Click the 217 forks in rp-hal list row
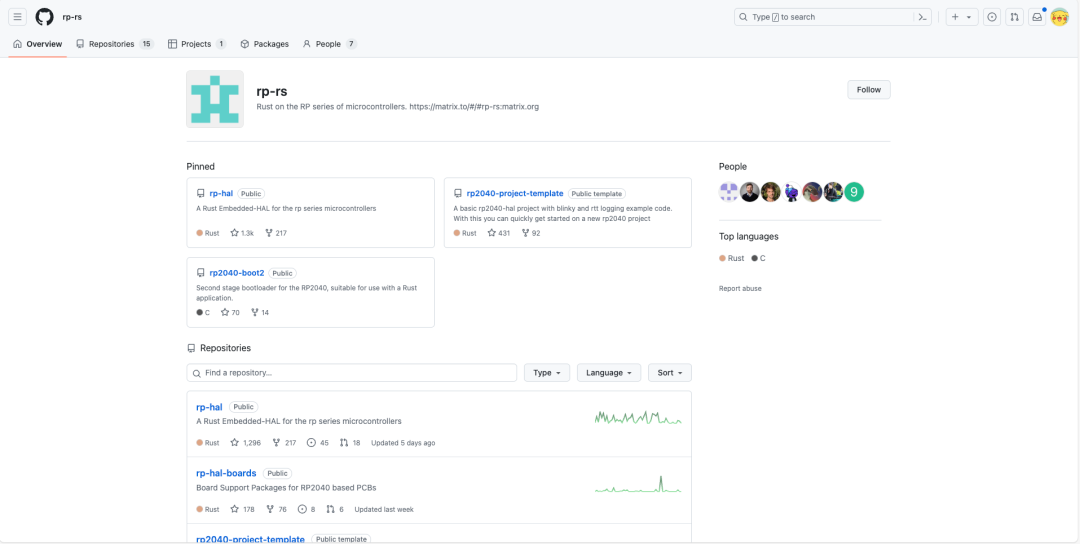The height and width of the screenshot is (544, 1080). point(284,443)
